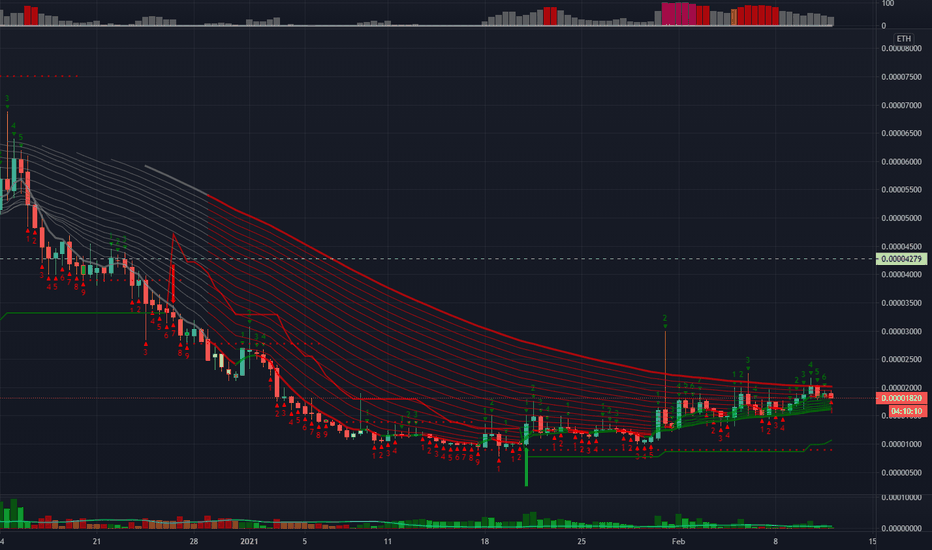Click the 0.00005500 price axis label
Image resolution: width=932 pixels, height=550 pixels.
[x=901, y=190]
